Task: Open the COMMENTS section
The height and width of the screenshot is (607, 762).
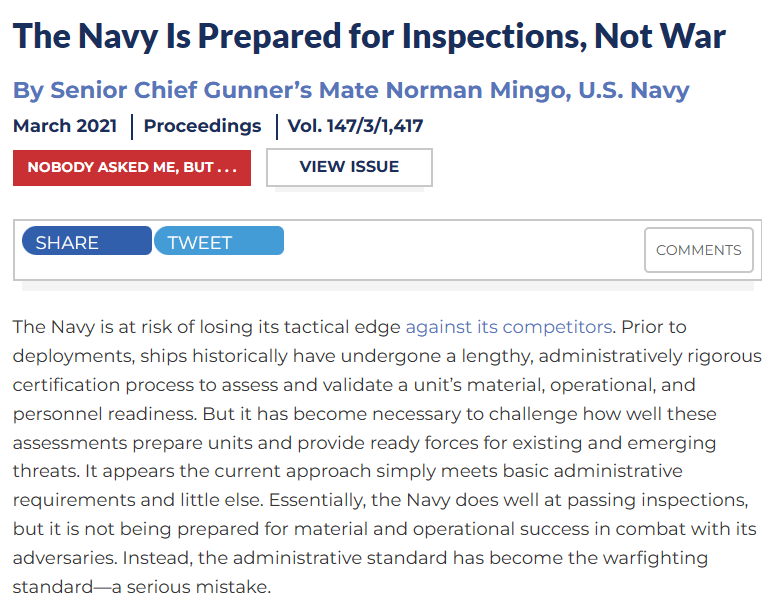Action: [698, 250]
